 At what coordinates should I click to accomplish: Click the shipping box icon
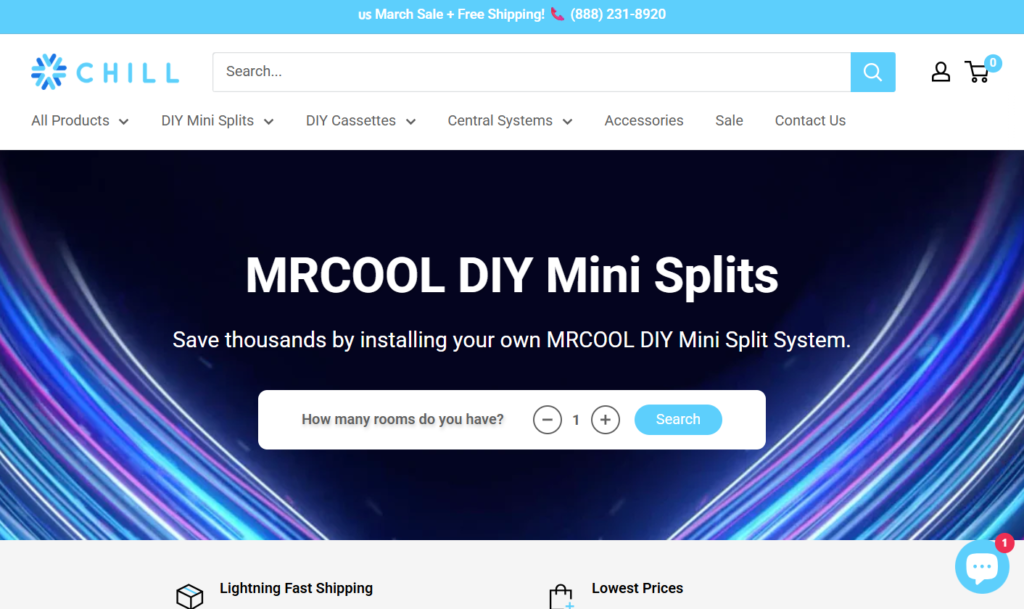189,596
